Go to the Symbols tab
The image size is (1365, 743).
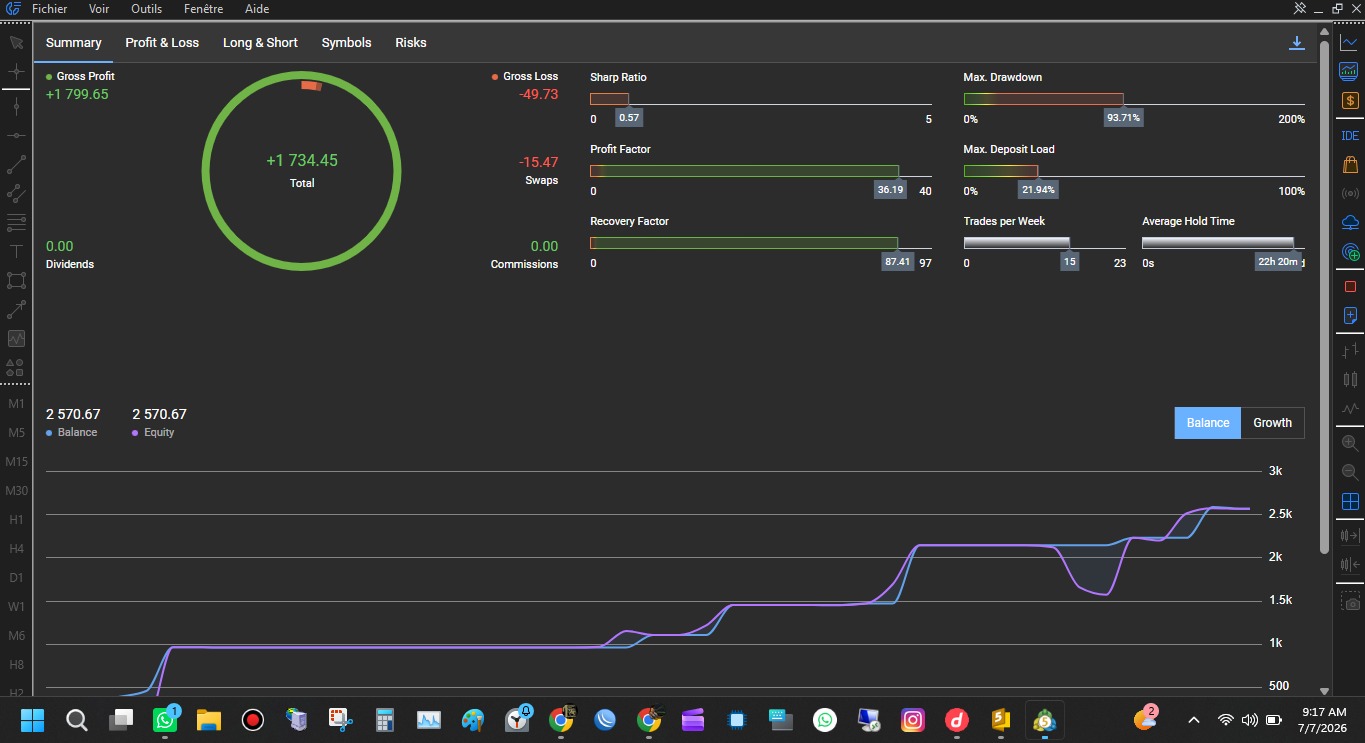(346, 43)
